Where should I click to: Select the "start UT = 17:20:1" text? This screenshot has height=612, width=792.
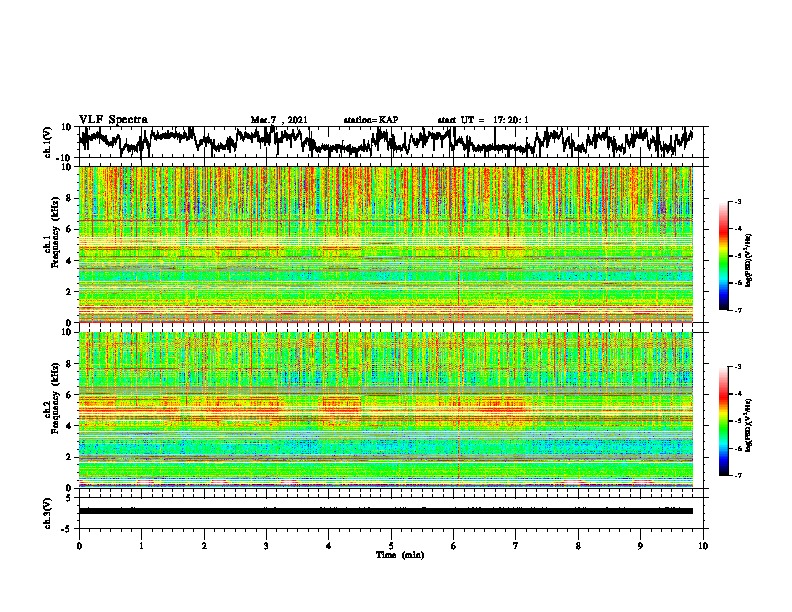coord(483,120)
